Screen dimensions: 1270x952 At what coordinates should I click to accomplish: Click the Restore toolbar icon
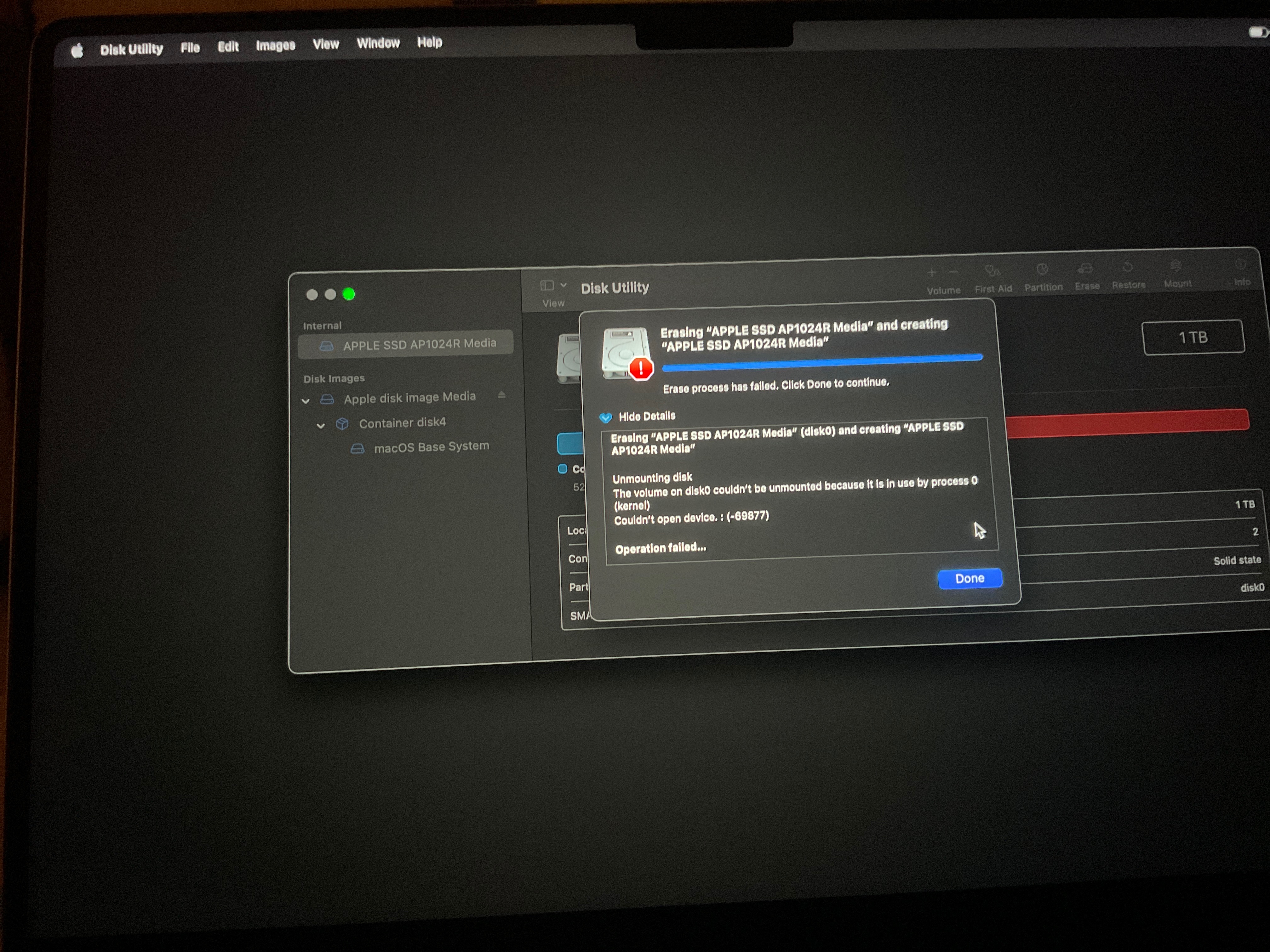pyautogui.click(x=1128, y=267)
